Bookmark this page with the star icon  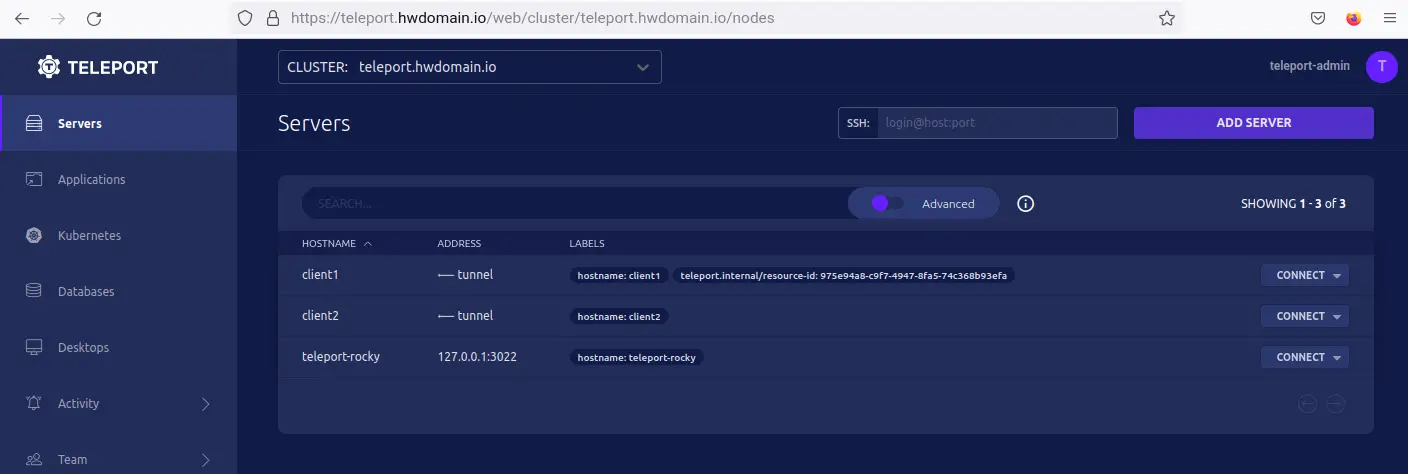coord(1166,18)
